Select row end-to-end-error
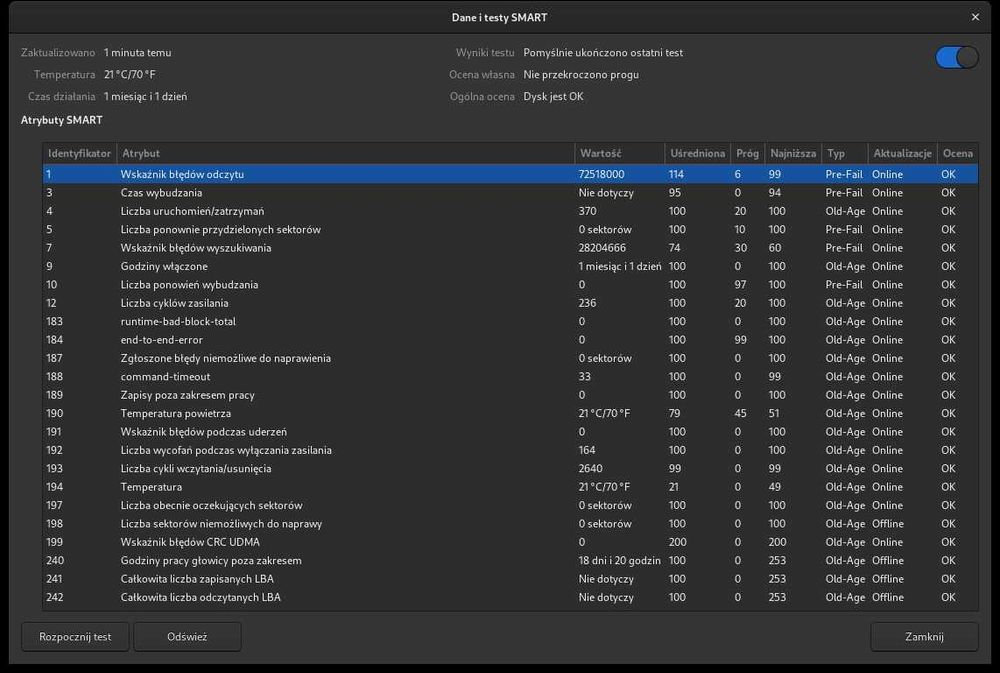Image resolution: width=1000 pixels, height=673 pixels. (510, 340)
